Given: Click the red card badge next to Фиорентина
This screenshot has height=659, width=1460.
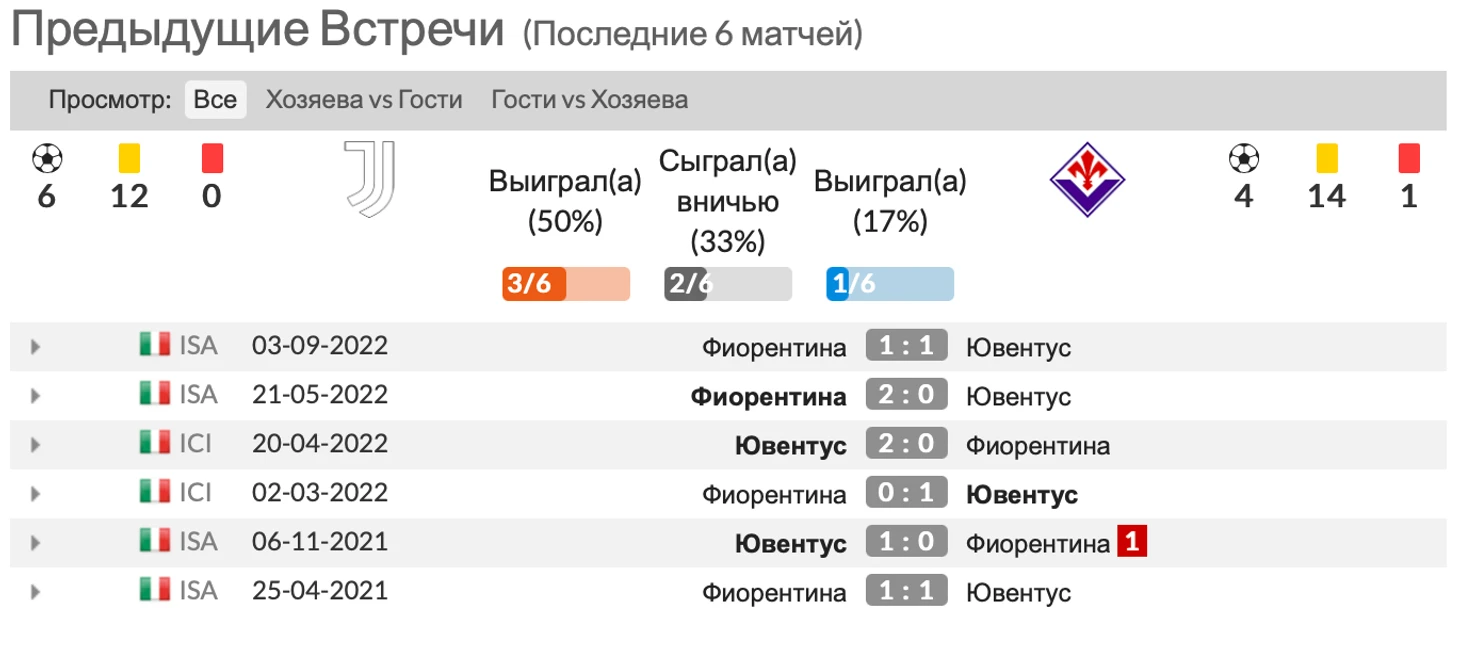Looking at the screenshot, I should point(1132,543).
